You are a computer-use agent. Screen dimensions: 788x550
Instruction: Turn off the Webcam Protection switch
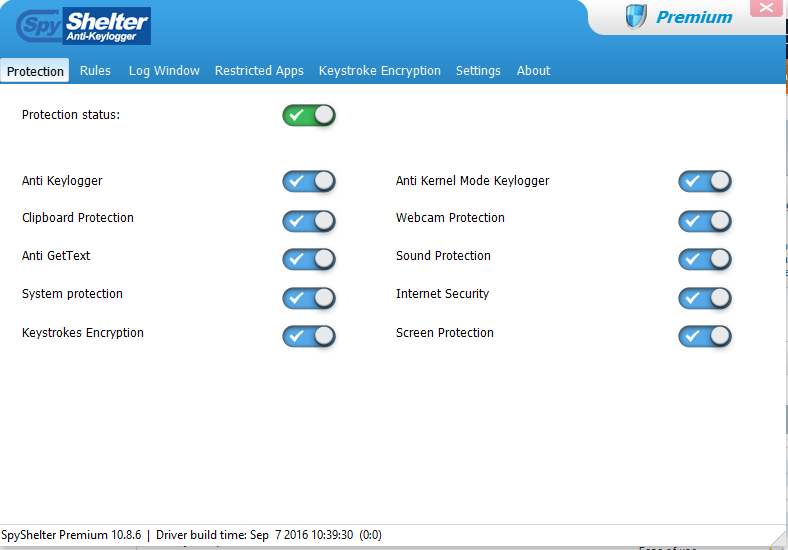(x=705, y=221)
